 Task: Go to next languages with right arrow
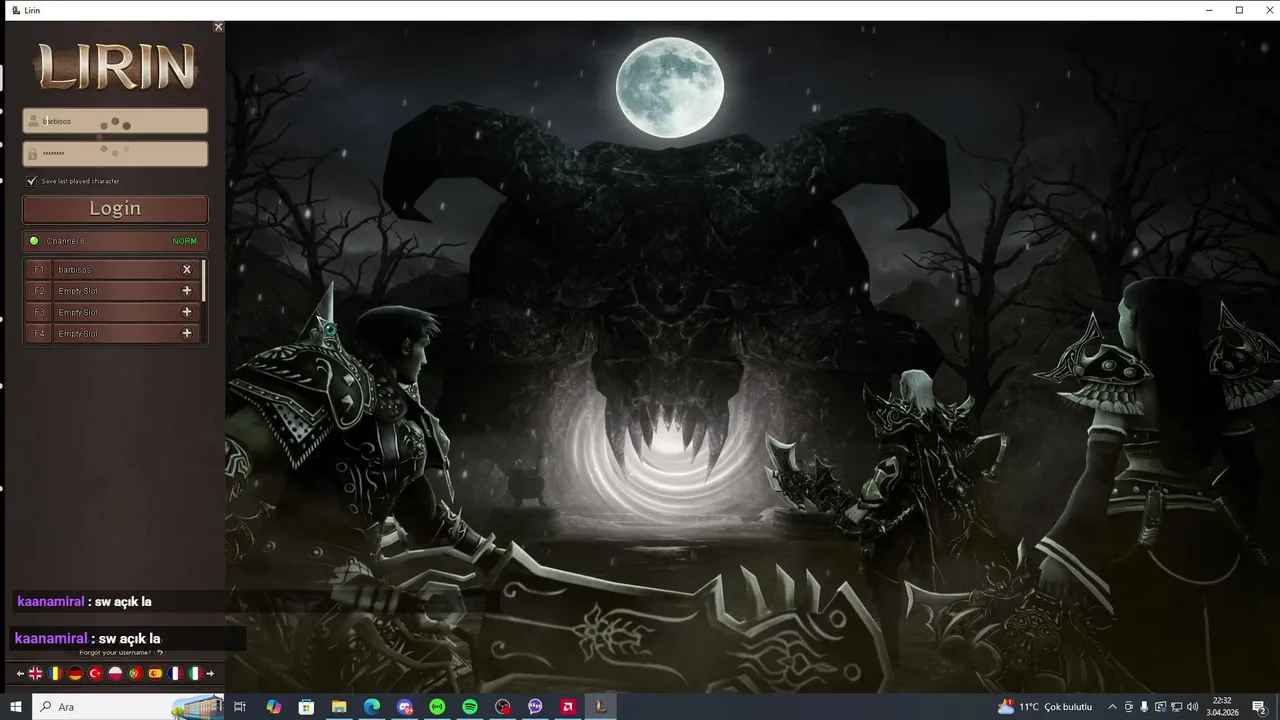(x=210, y=674)
